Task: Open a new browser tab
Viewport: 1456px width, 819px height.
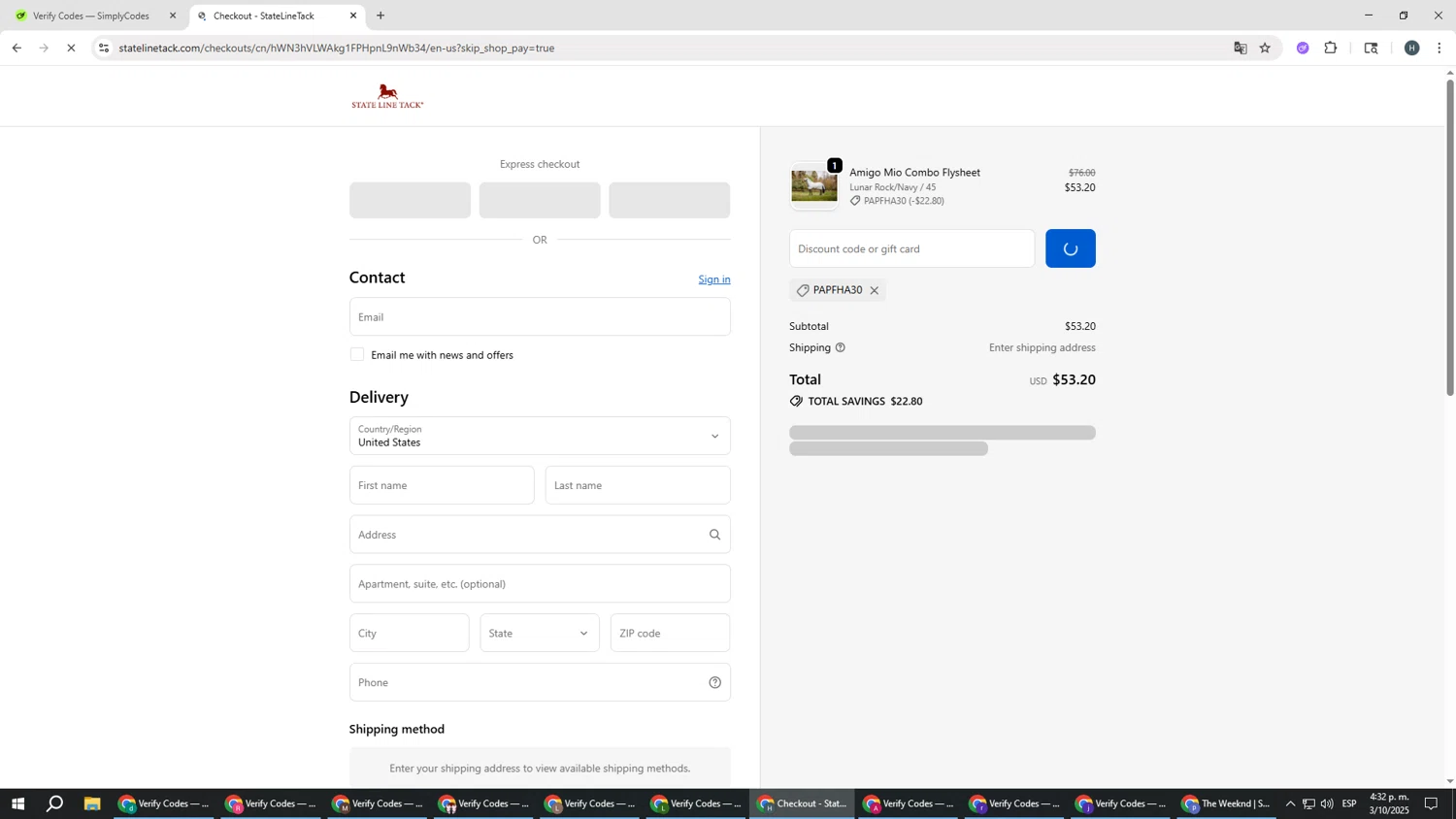Action: [x=381, y=16]
